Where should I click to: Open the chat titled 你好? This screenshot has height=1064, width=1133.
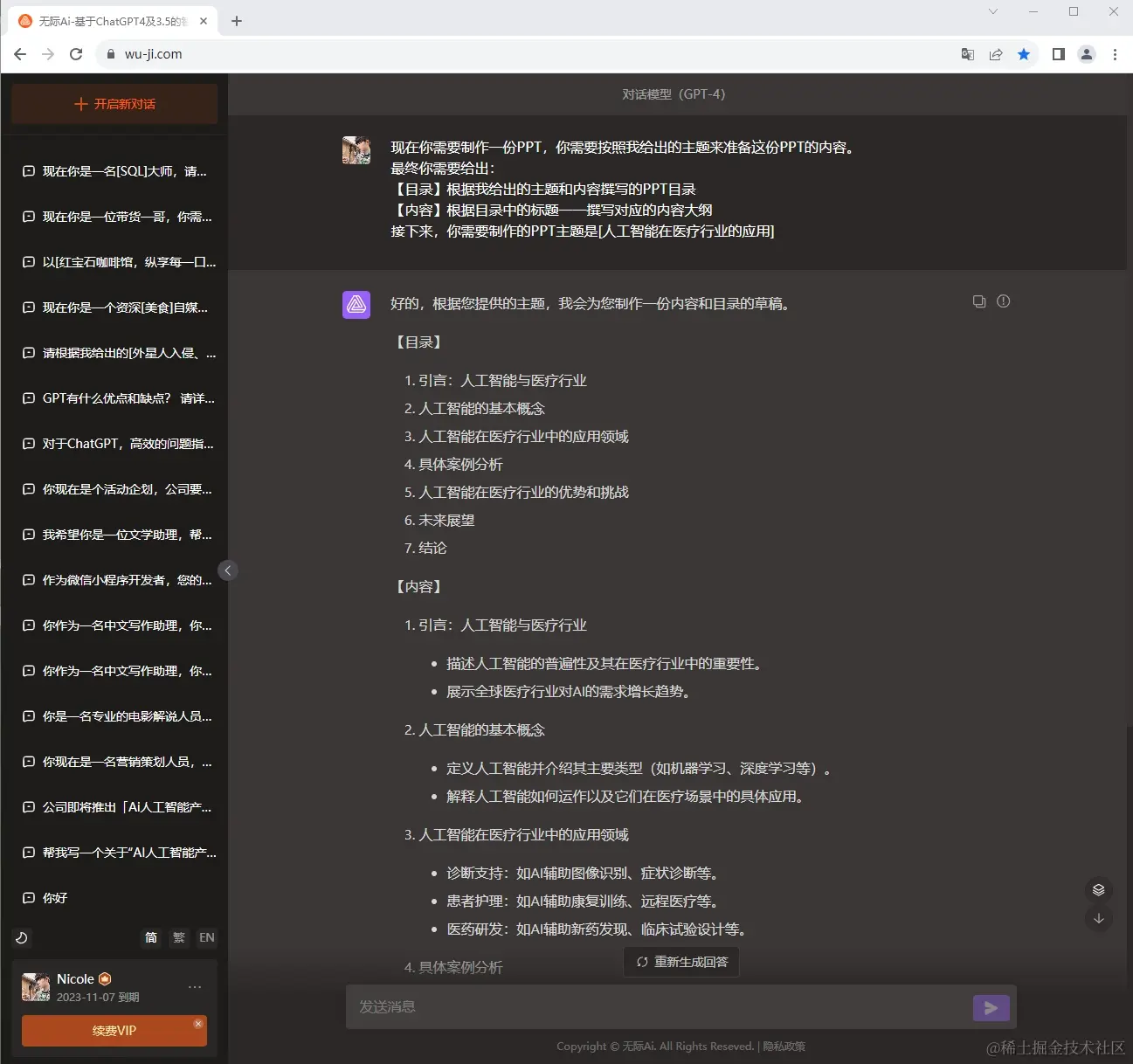(114, 898)
